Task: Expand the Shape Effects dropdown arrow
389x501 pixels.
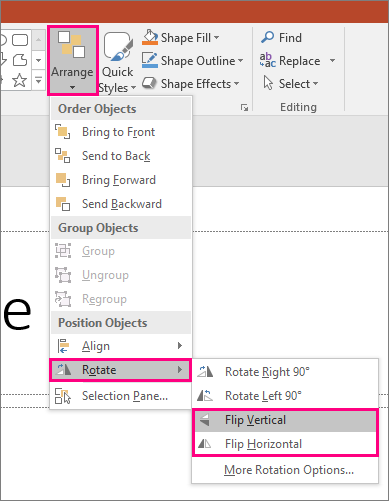Action: tap(236, 84)
